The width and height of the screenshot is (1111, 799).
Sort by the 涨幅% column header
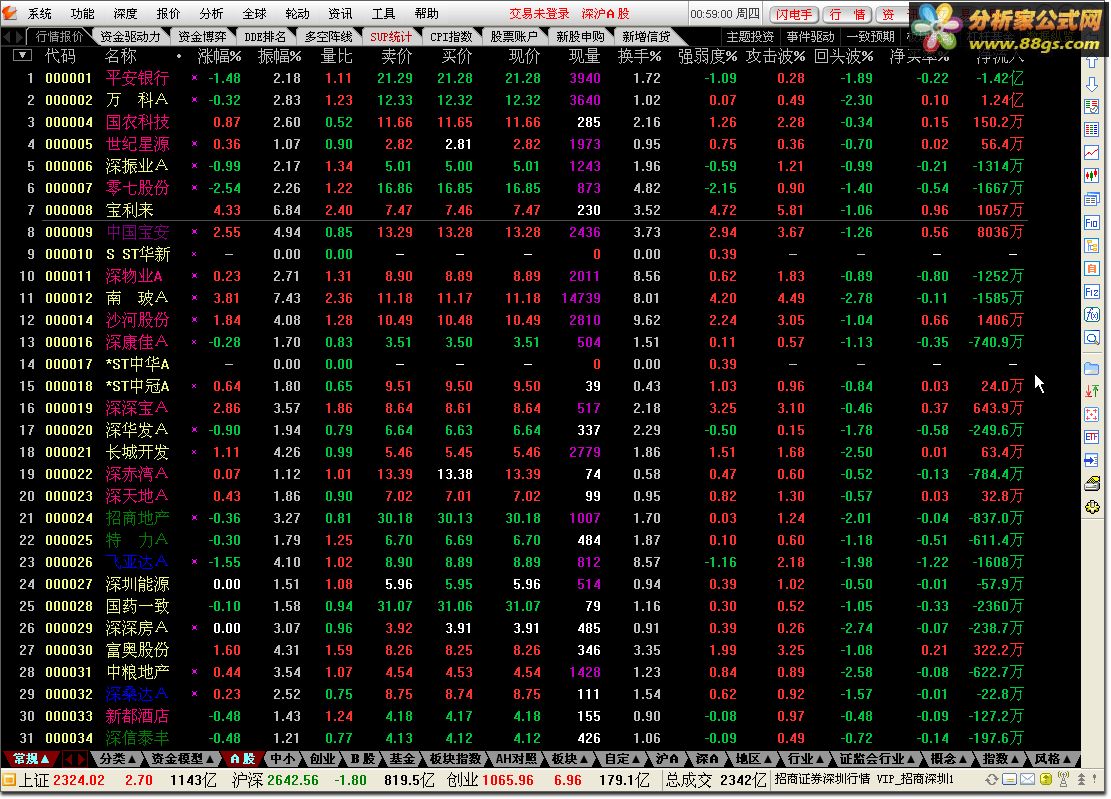(220, 56)
